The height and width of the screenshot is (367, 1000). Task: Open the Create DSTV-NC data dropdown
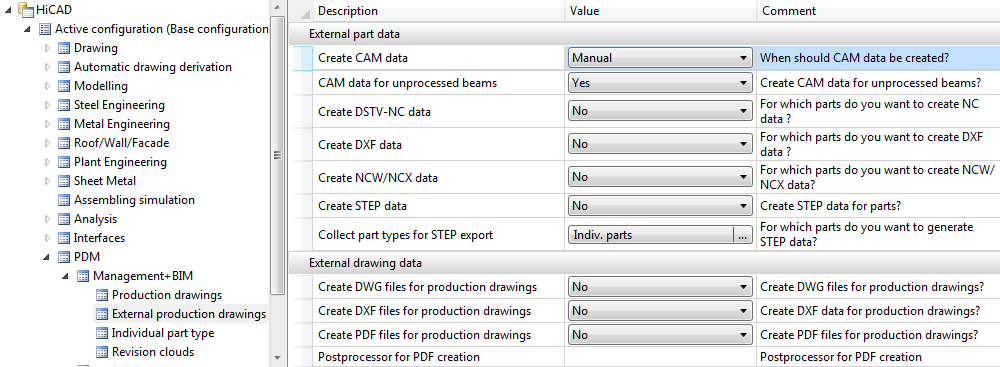click(660, 111)
